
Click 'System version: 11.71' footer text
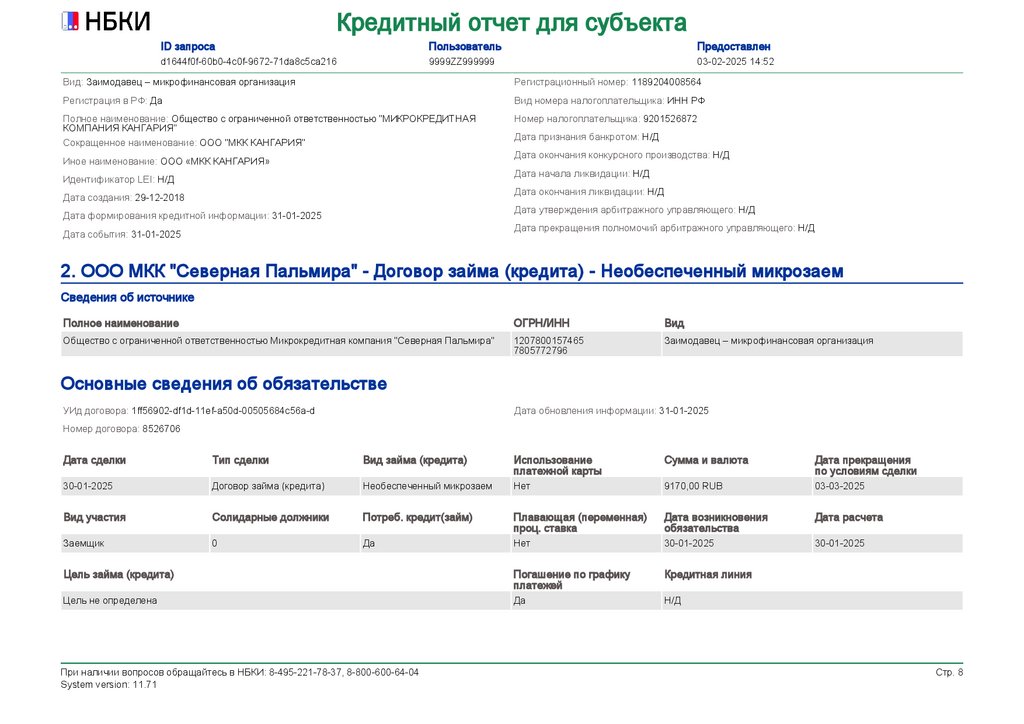(108, 685)
